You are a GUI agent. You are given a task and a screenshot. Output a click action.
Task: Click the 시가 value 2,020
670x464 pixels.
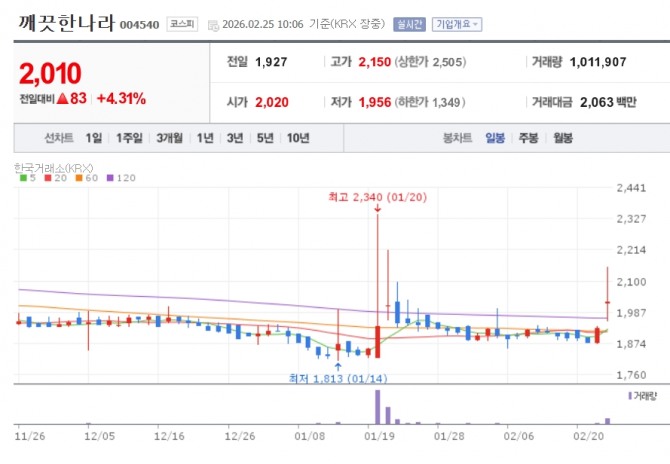[272, 103]
